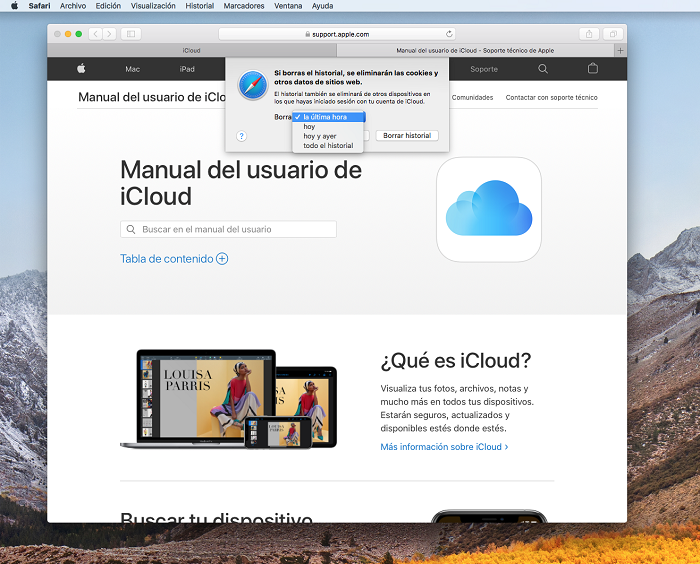Click the search magnifier in Apple navbar
This screenshot has height=564, width=700.
(x=543, y=69)
